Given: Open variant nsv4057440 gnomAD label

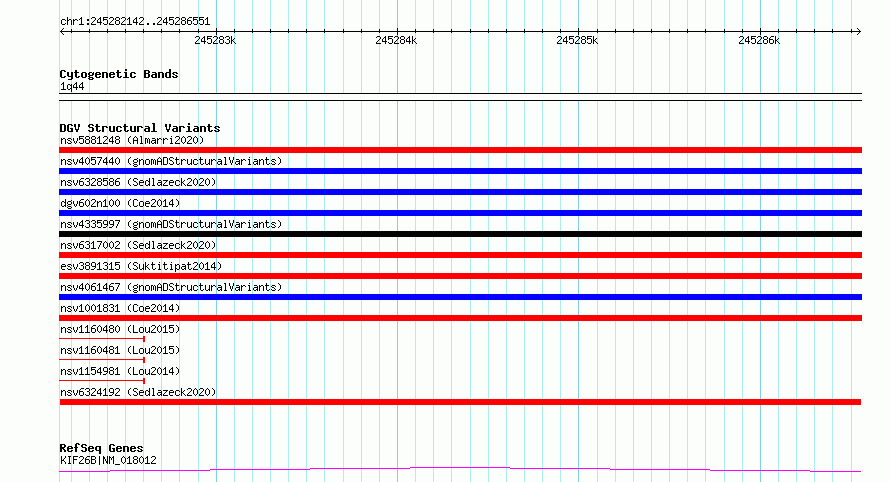Looking at the screenshot, I should [x=171, y=161].
